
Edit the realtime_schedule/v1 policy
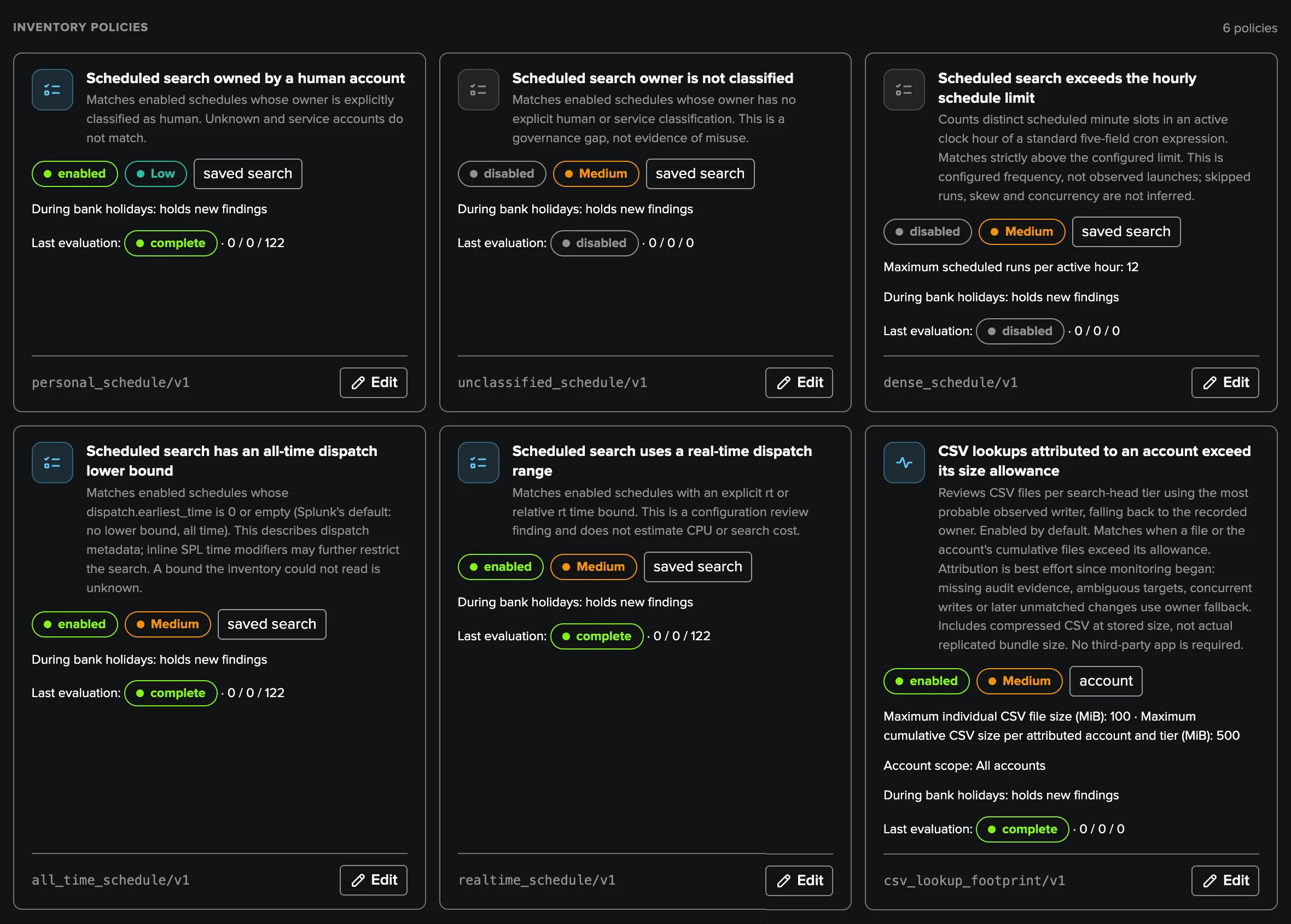(x=799, y=881)
